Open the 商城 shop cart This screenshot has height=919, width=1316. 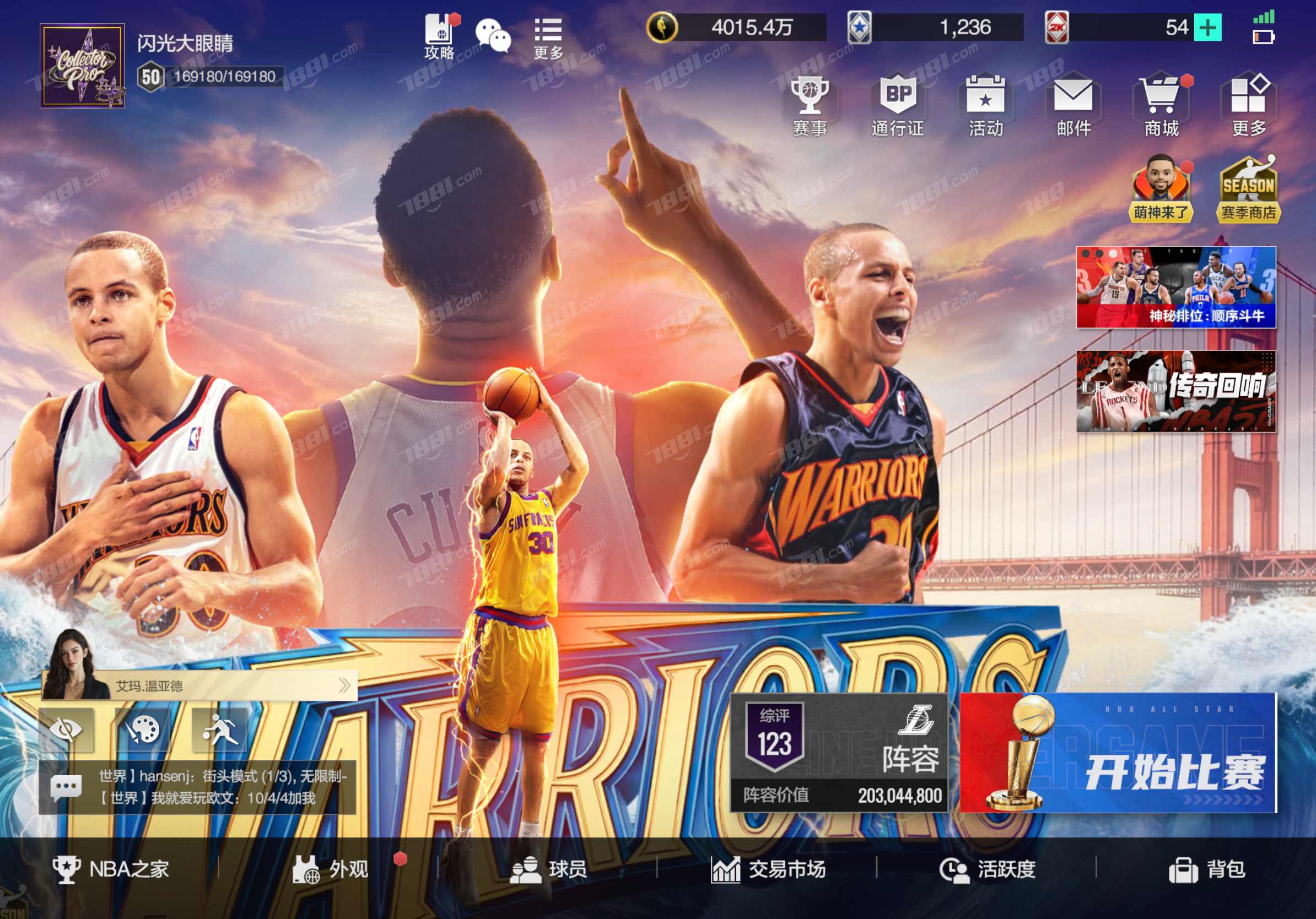click(x=1162, y=106)
